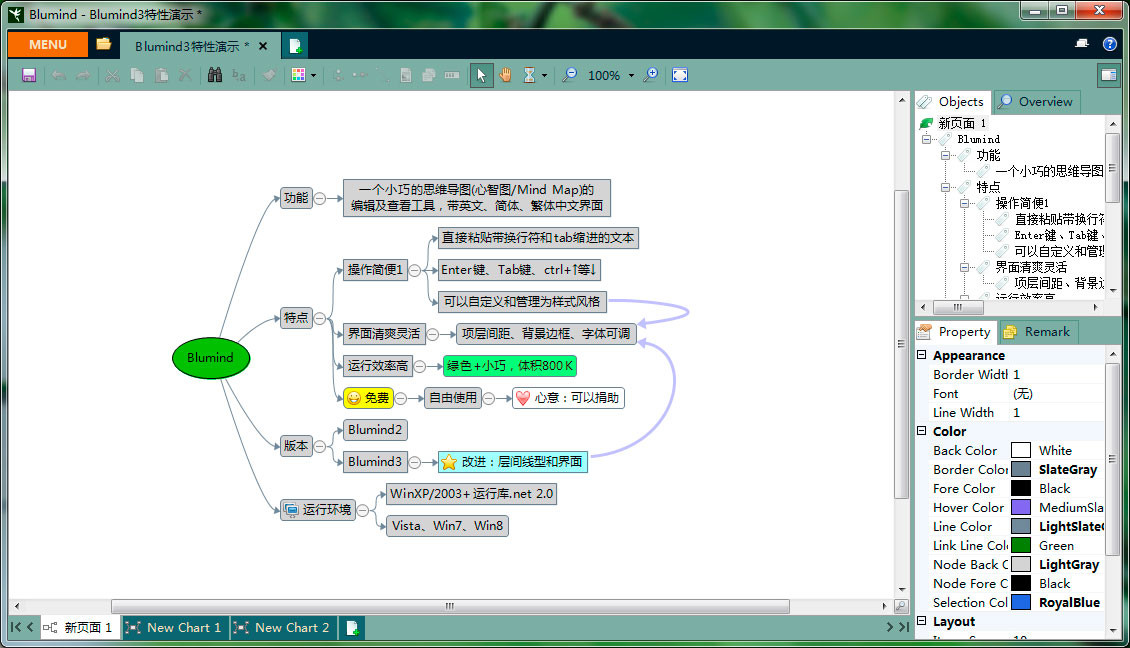
Task: Go to first page tab arrow
Action: pyautogui.click(x=15, y=627)
